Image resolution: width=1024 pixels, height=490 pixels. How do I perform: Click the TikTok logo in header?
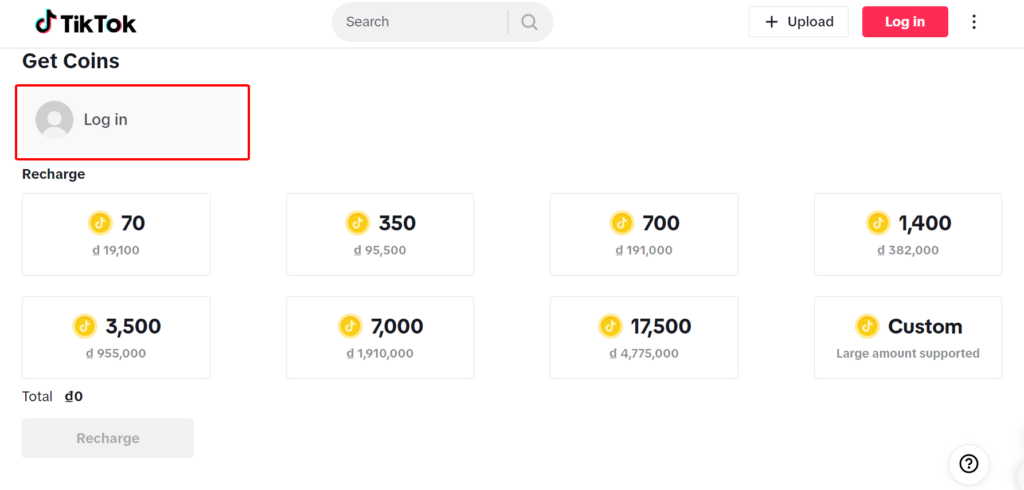click(86, 22)
